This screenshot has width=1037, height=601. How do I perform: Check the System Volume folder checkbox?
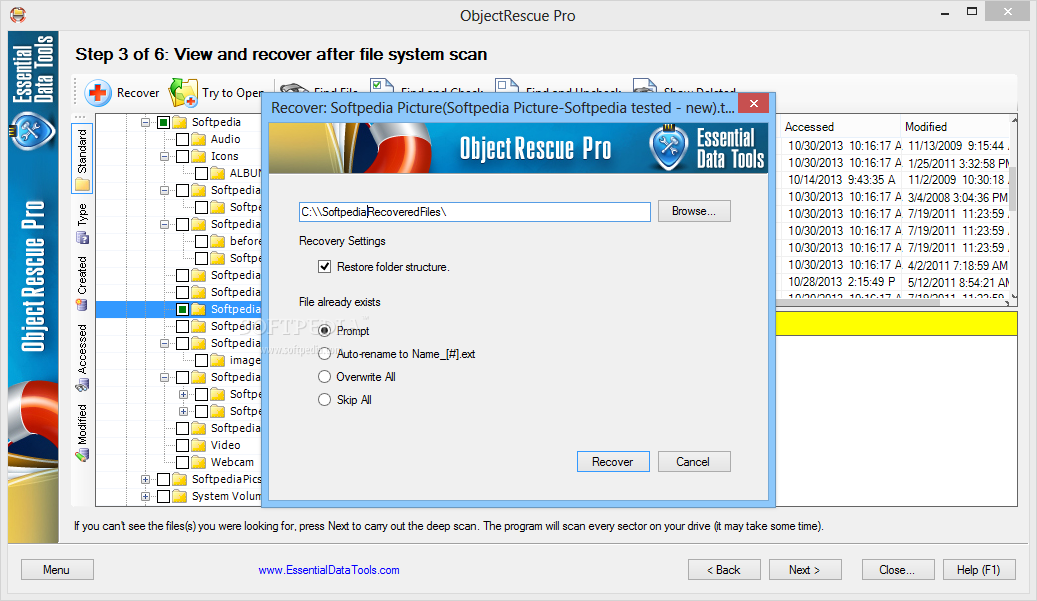pos(164,496)
